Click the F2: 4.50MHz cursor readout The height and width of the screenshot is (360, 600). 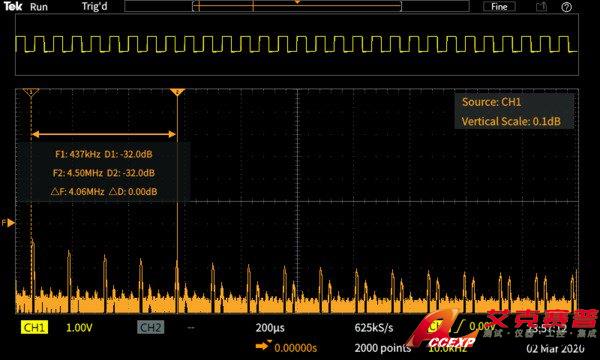coord(104,173)
